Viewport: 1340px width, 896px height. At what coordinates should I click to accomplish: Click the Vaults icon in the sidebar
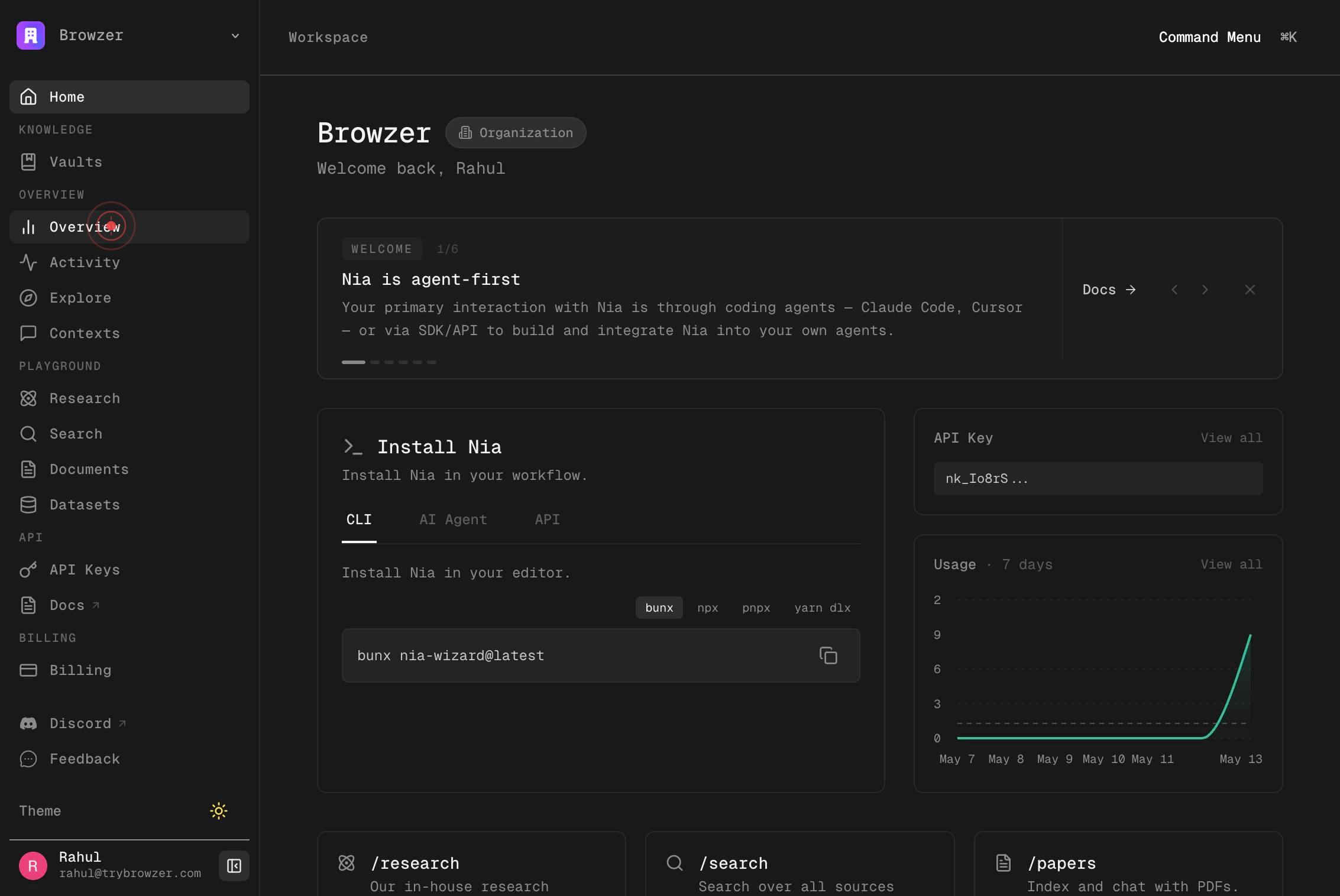(x=28, y=162)
